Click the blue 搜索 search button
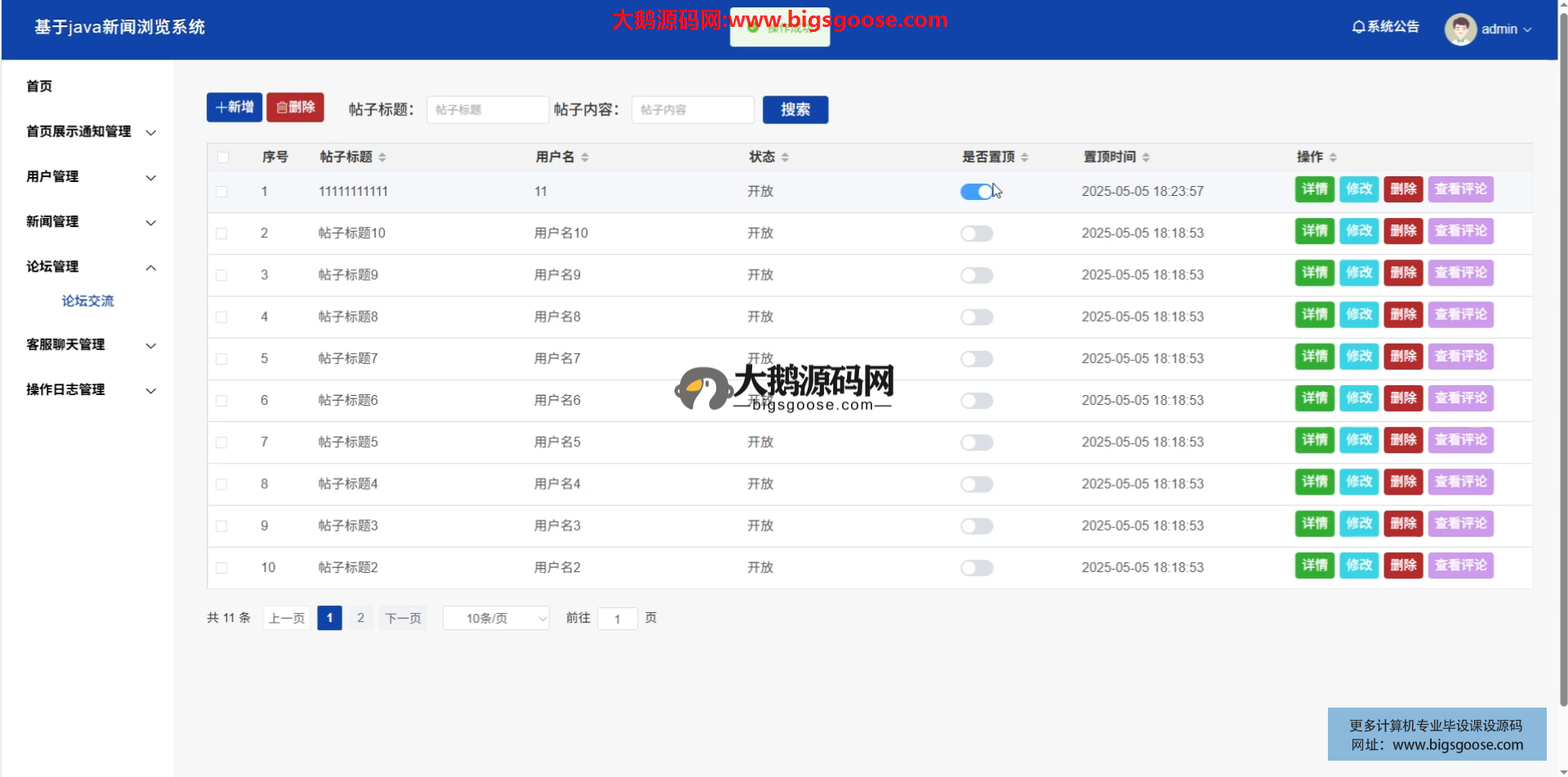This screenshot has width=1568, height=777. coord(795,110)
